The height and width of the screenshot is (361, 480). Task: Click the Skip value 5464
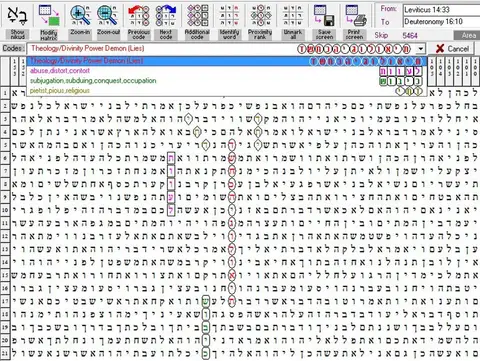[x=410, y=35]
